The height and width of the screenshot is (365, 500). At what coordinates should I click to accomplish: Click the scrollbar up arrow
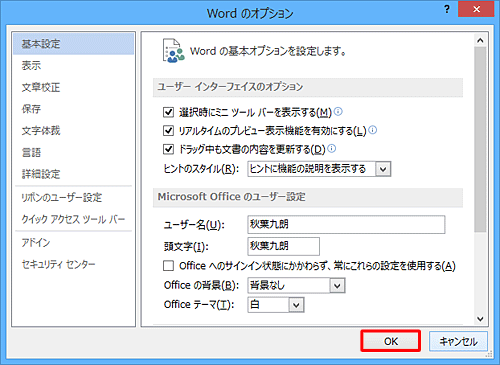pos(480,40)
